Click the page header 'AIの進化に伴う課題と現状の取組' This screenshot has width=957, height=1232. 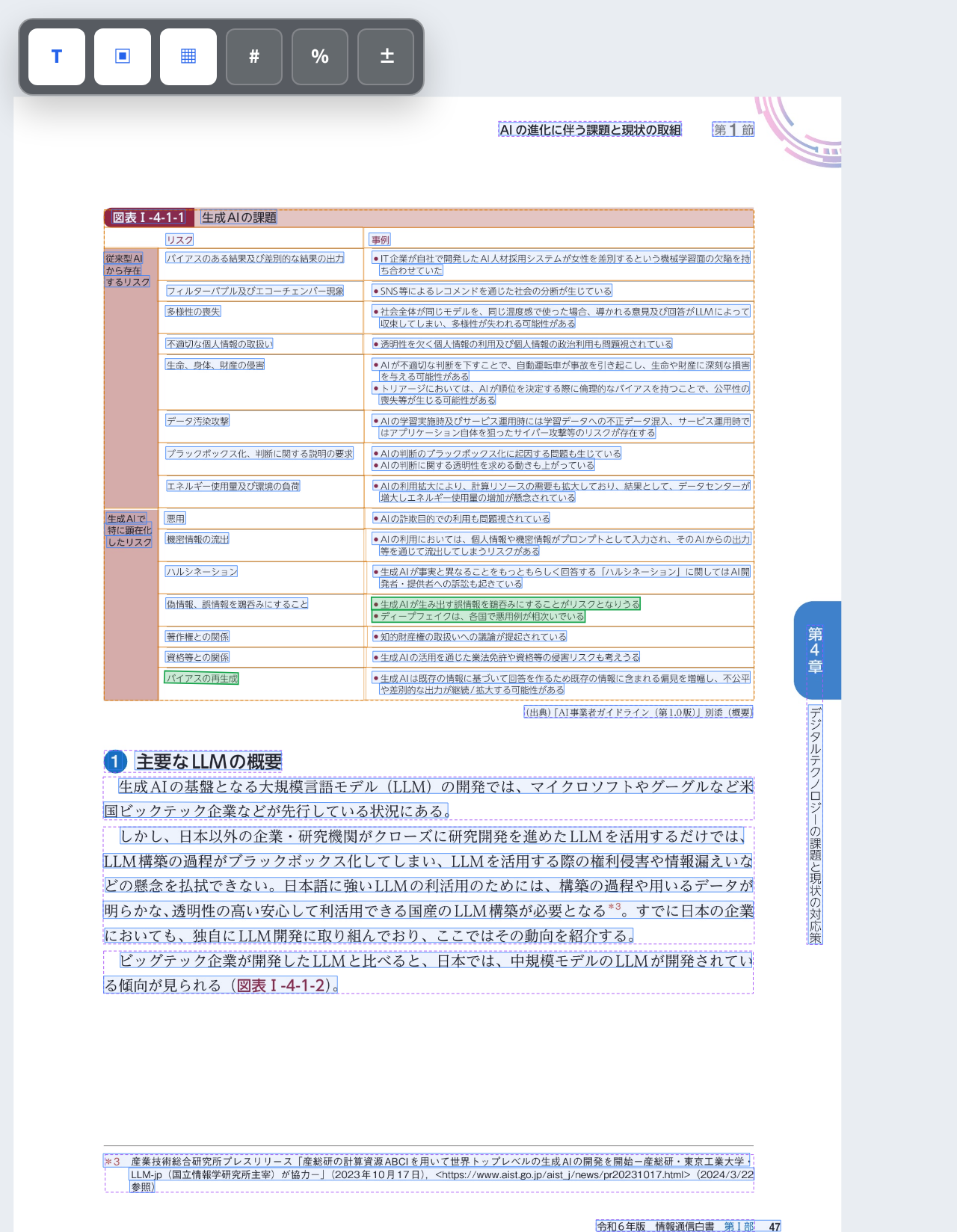click(590, 130)
